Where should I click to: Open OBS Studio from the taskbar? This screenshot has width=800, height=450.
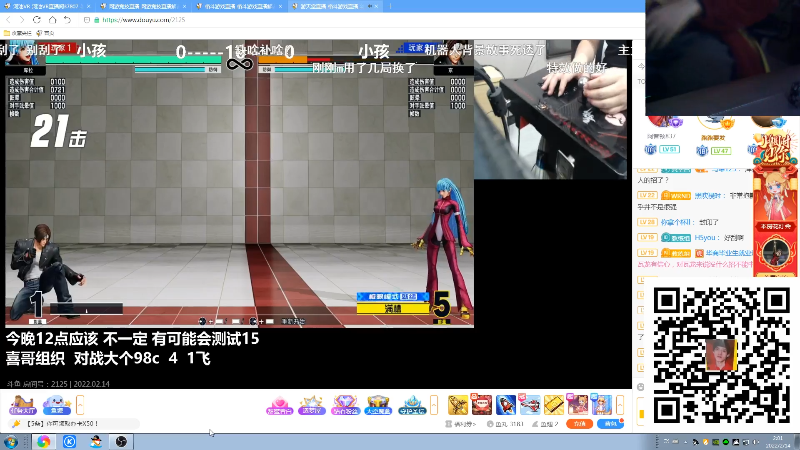coord(121,442)
